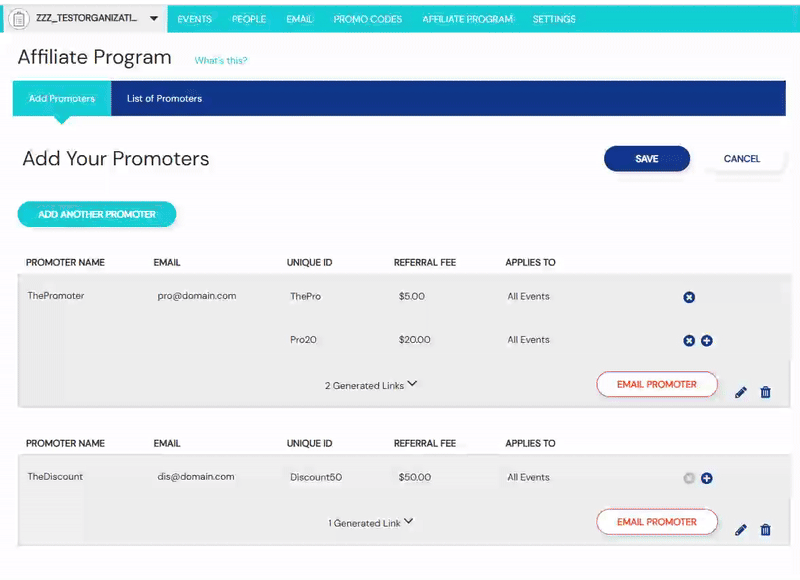Delete ThePromoter with the trash icon
800x580 pixels.
pyautogui.click(x=765, y=392)
